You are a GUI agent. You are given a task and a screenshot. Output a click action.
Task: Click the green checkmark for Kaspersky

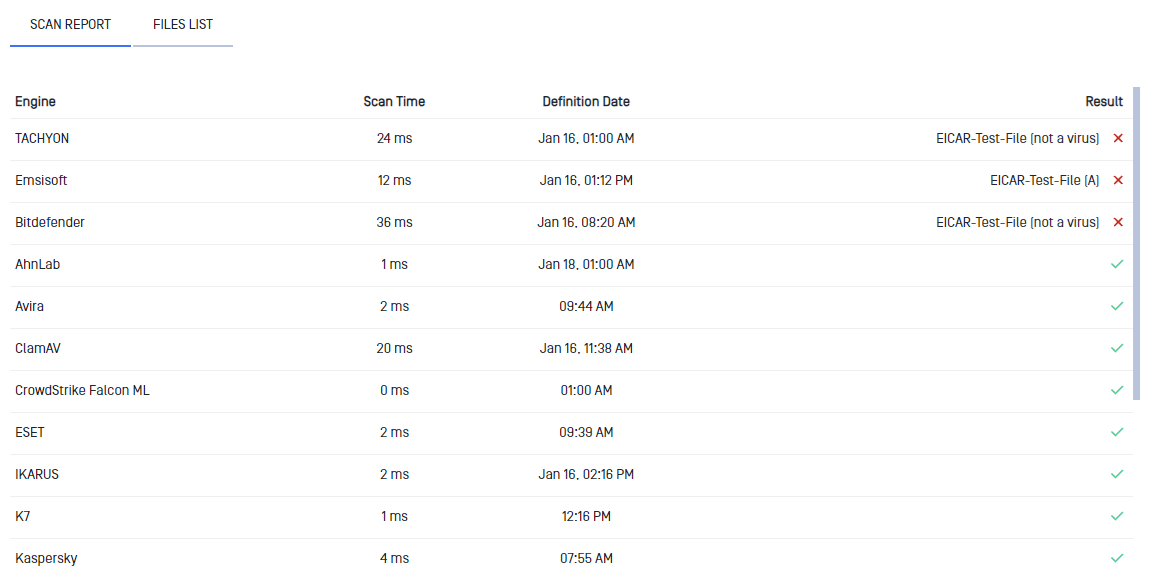1117,558
